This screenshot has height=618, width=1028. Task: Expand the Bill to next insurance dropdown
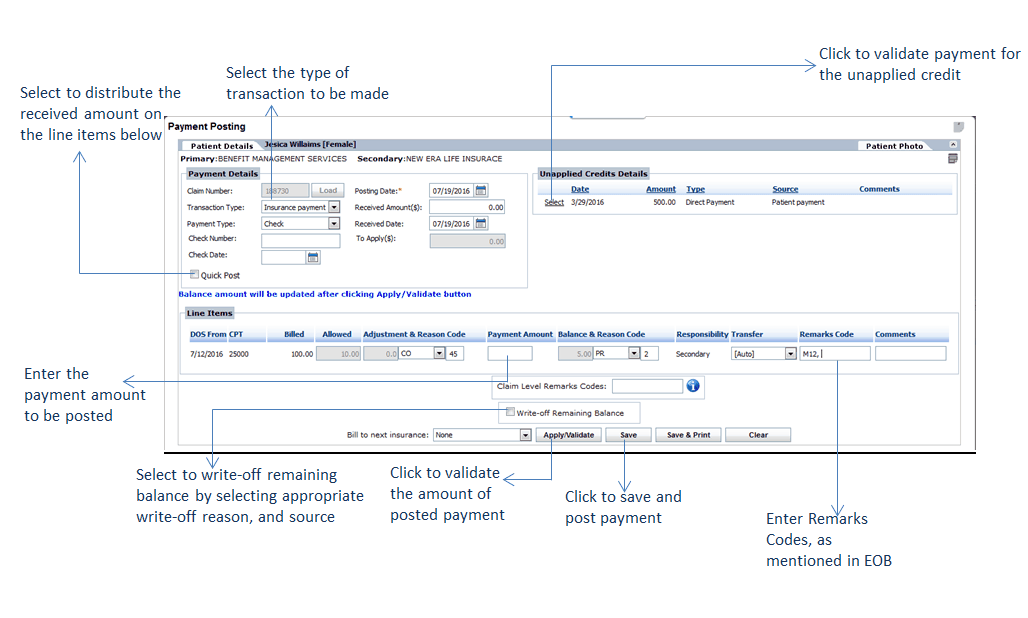525,435
